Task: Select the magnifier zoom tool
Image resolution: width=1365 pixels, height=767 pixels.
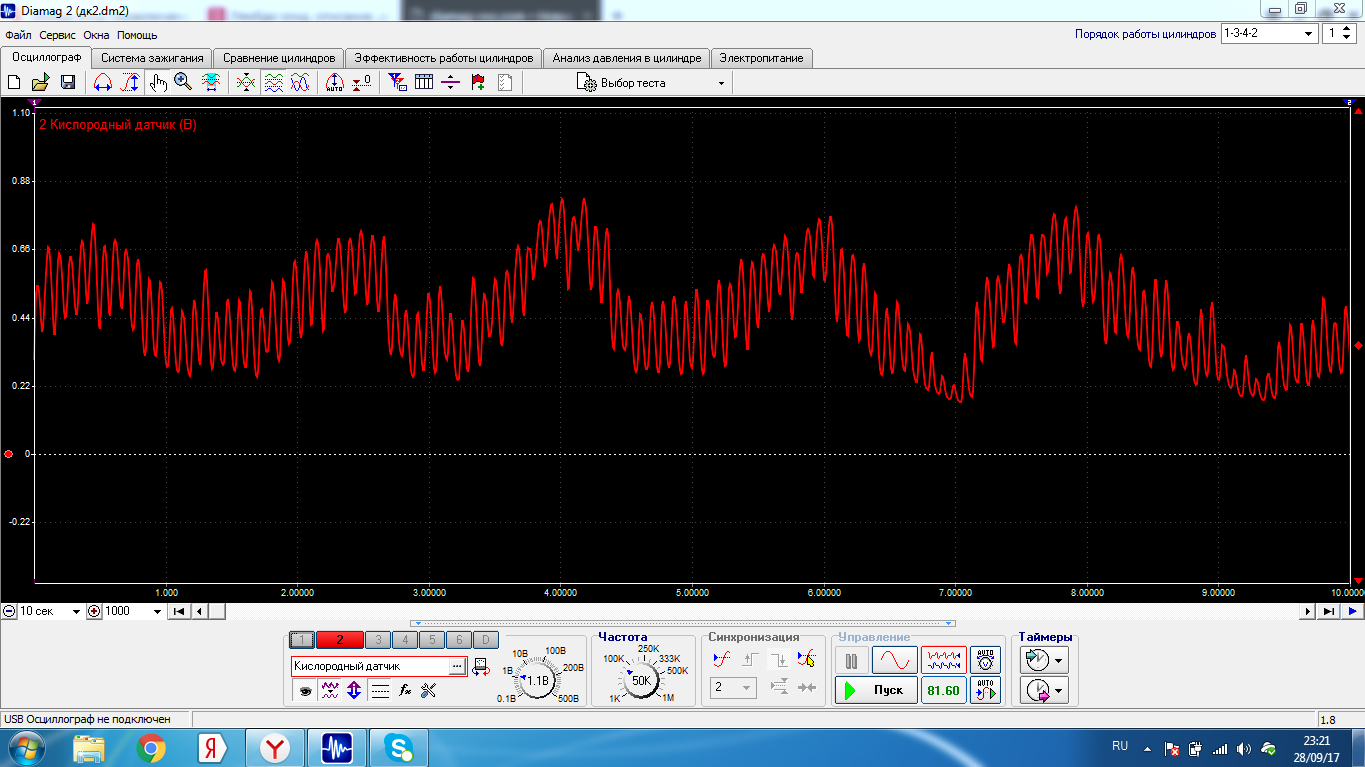Action: [x=183, y=83]
